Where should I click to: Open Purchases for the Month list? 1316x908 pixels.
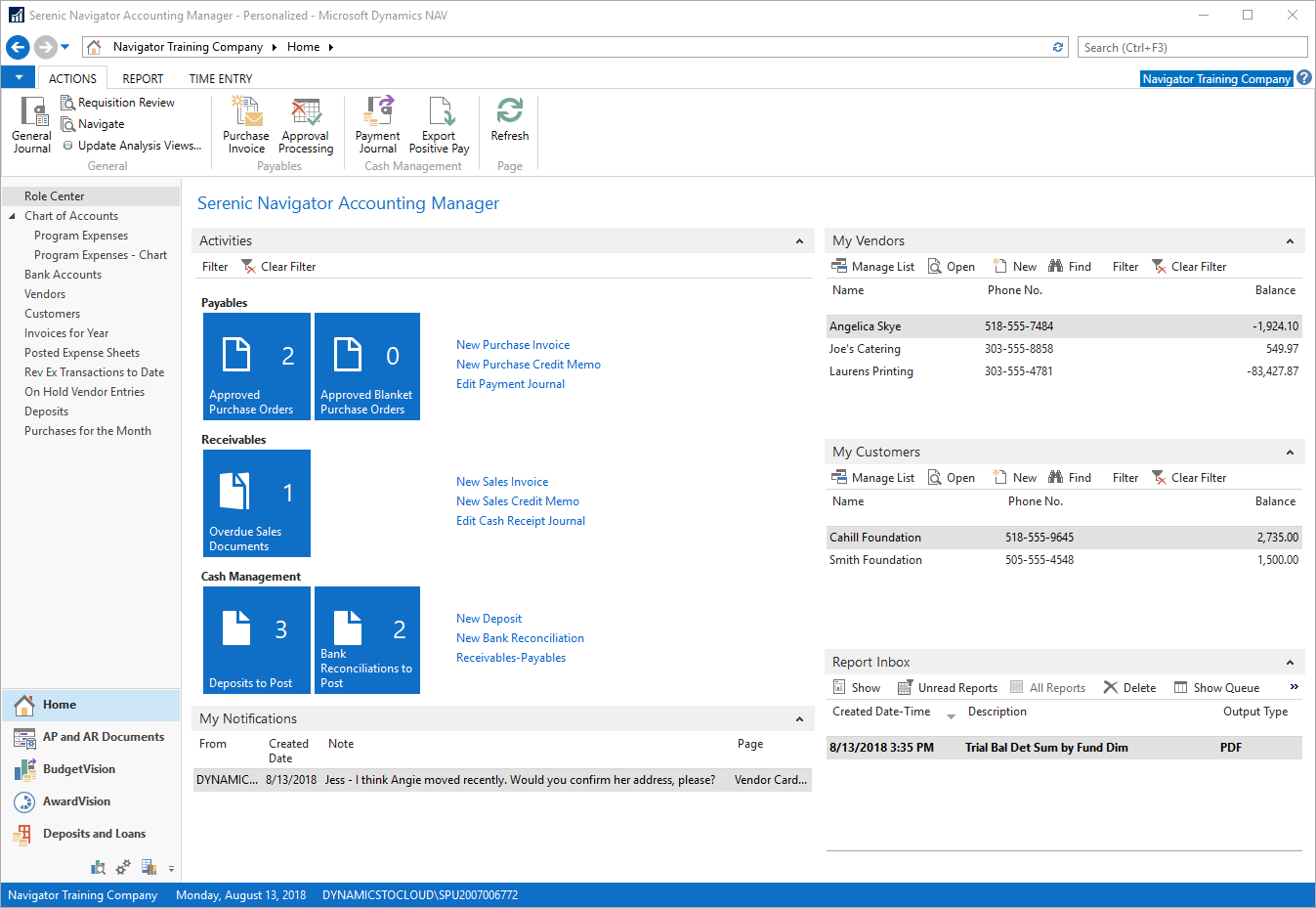click(x=88, y=431)
